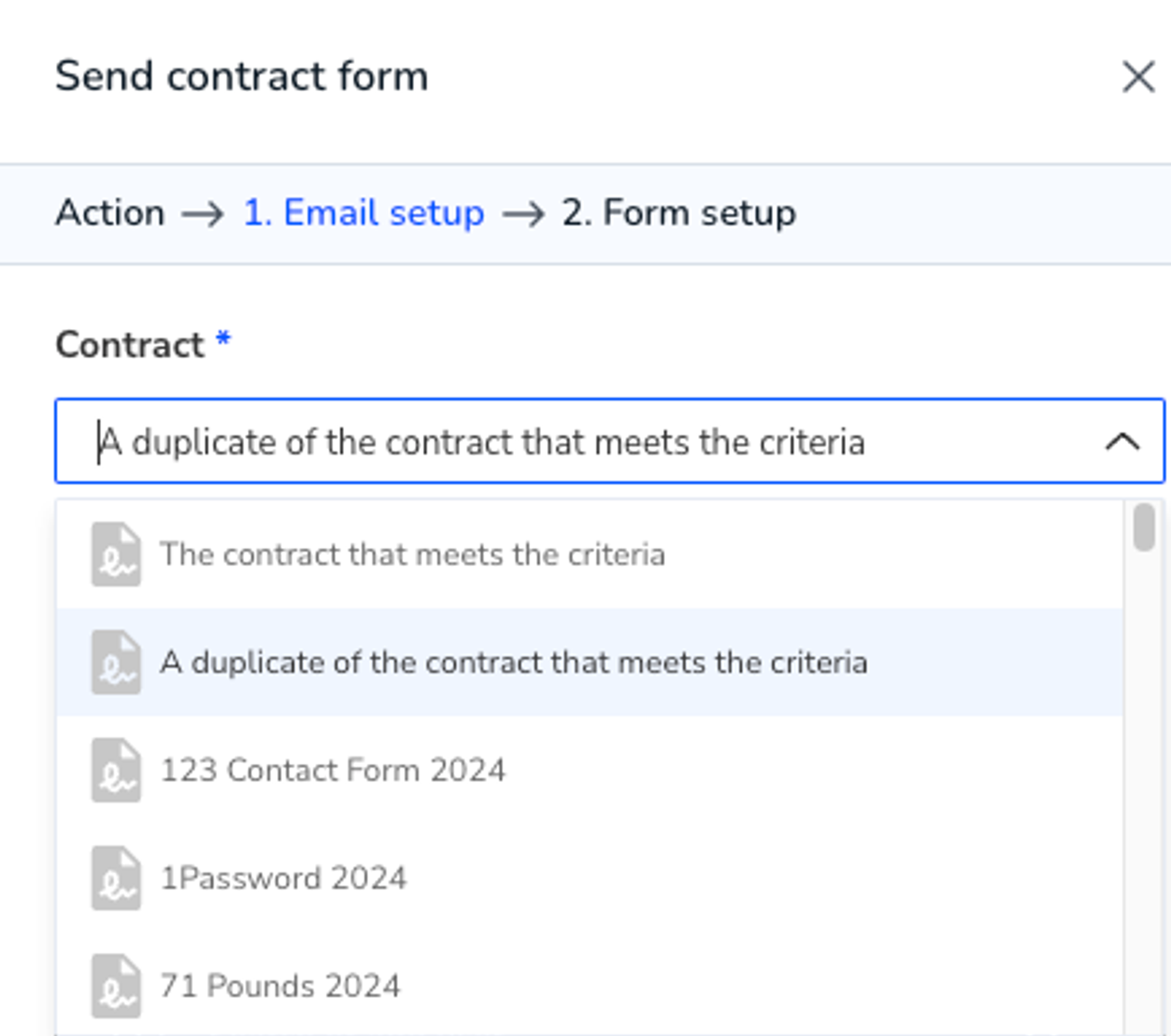Click the arrow between Action and Email setup
1171x1036 pixels.
coord(203,214)
